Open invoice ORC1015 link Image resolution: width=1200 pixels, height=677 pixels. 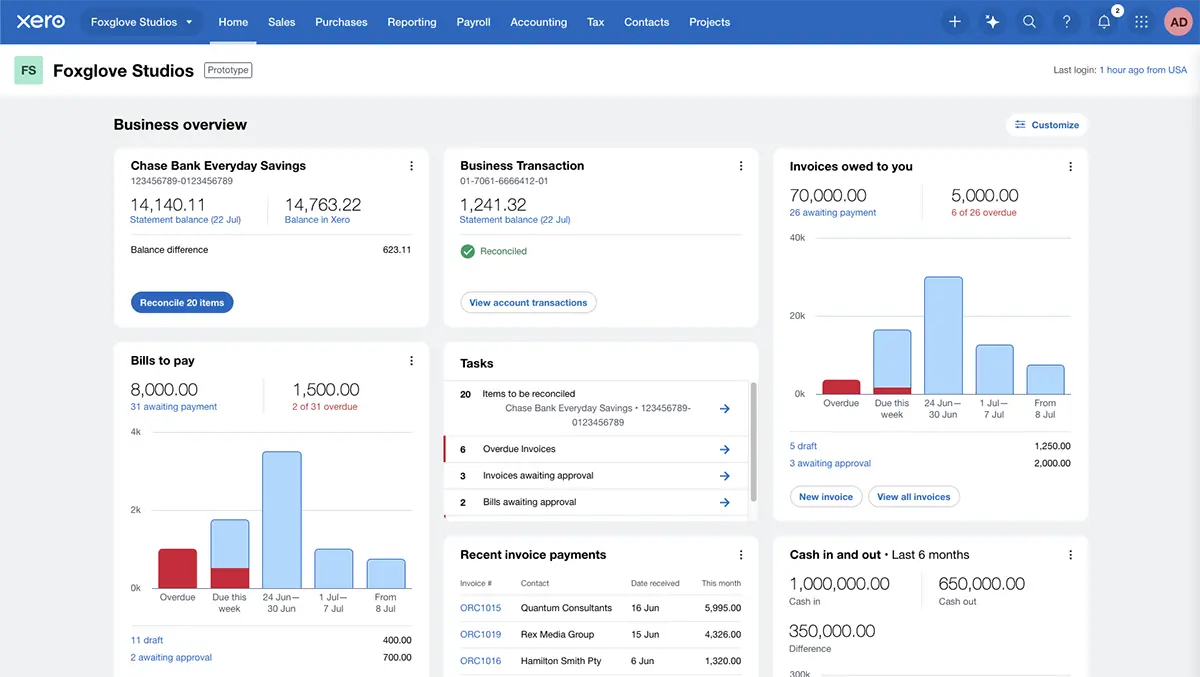(480, 607)
